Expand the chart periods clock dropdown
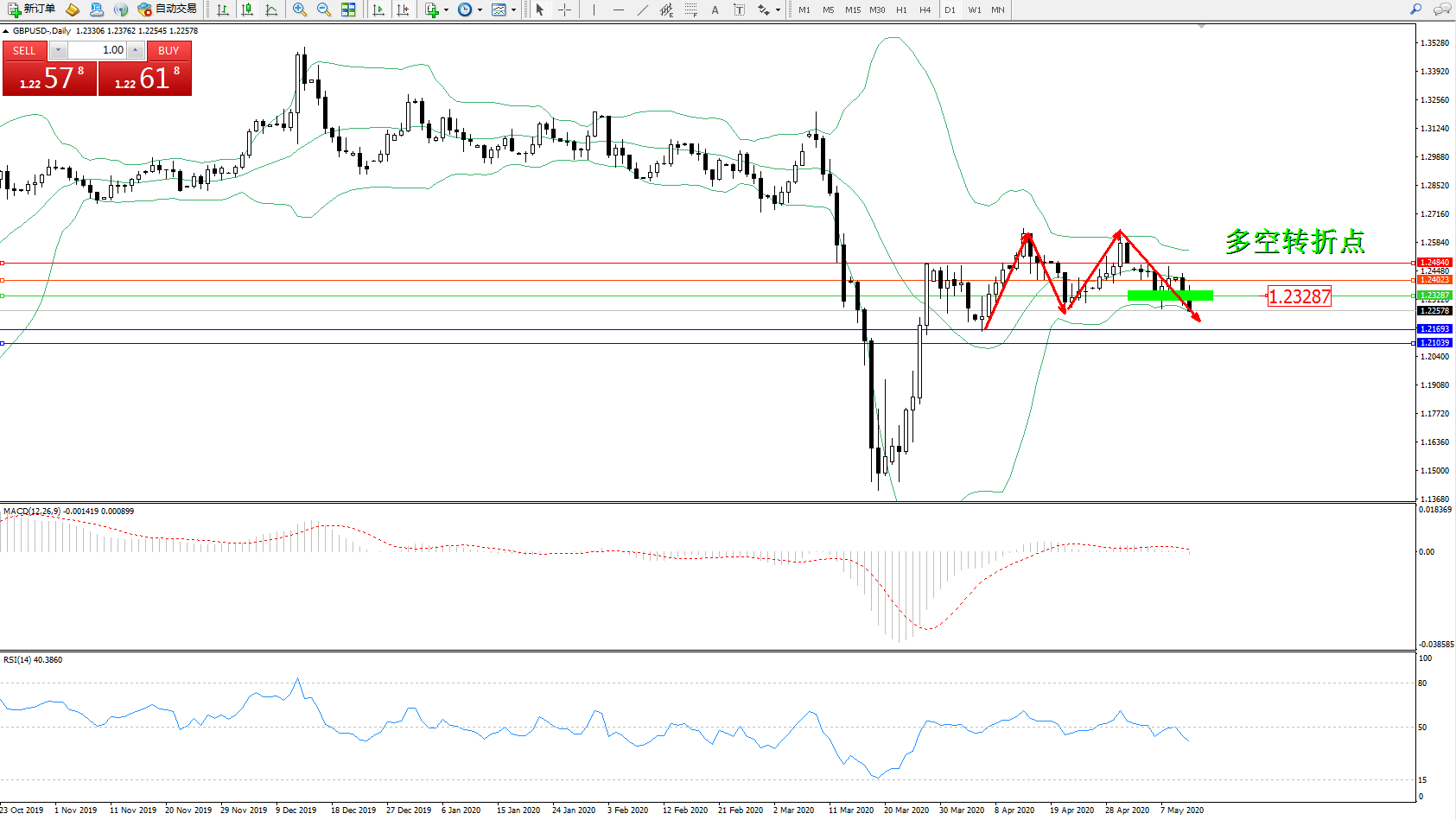Viewport: 1456px width, 820px height. click(x=480, y=10)
